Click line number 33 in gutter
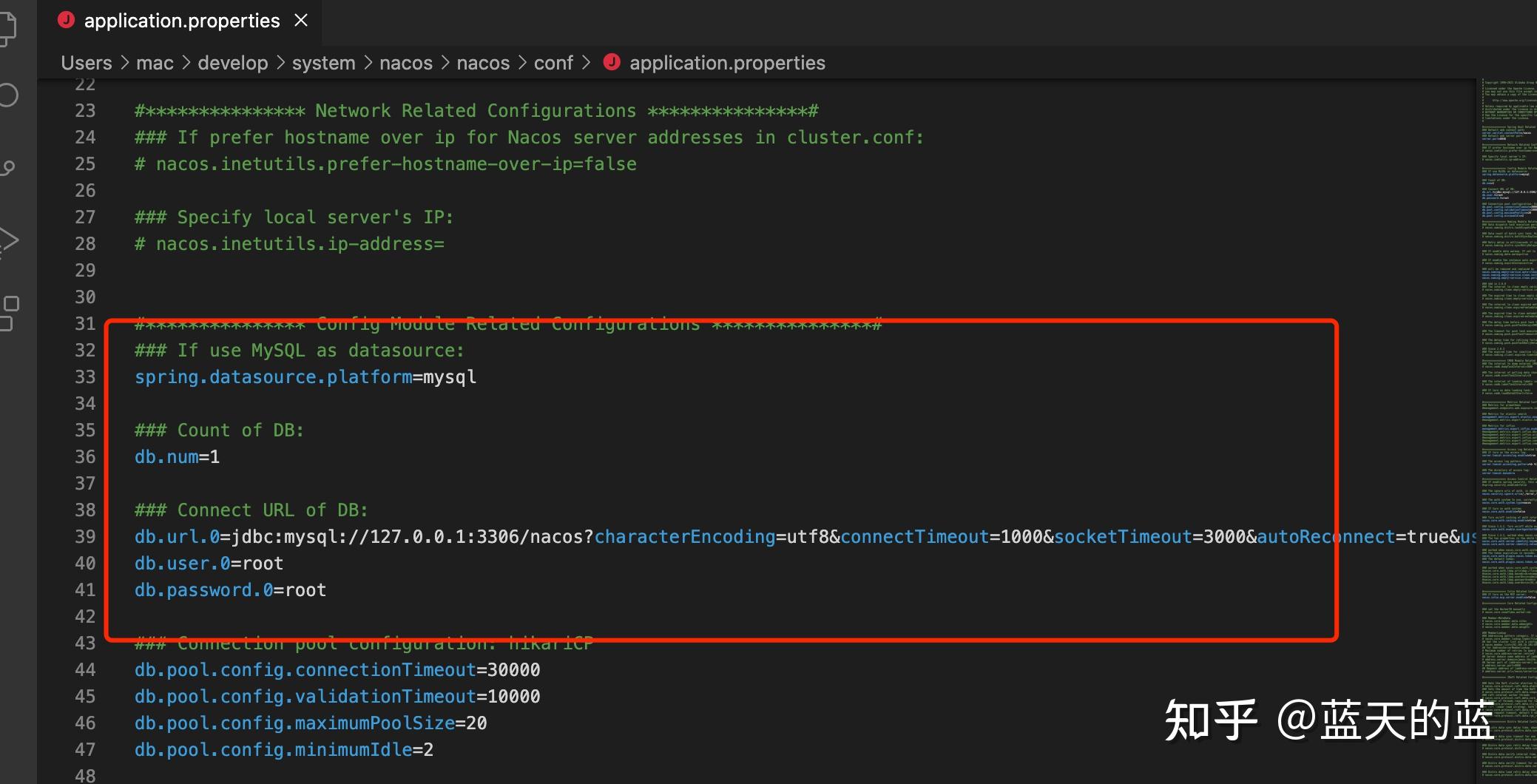Viewport: 1537px width, 784px height. (x=85, y=377)
